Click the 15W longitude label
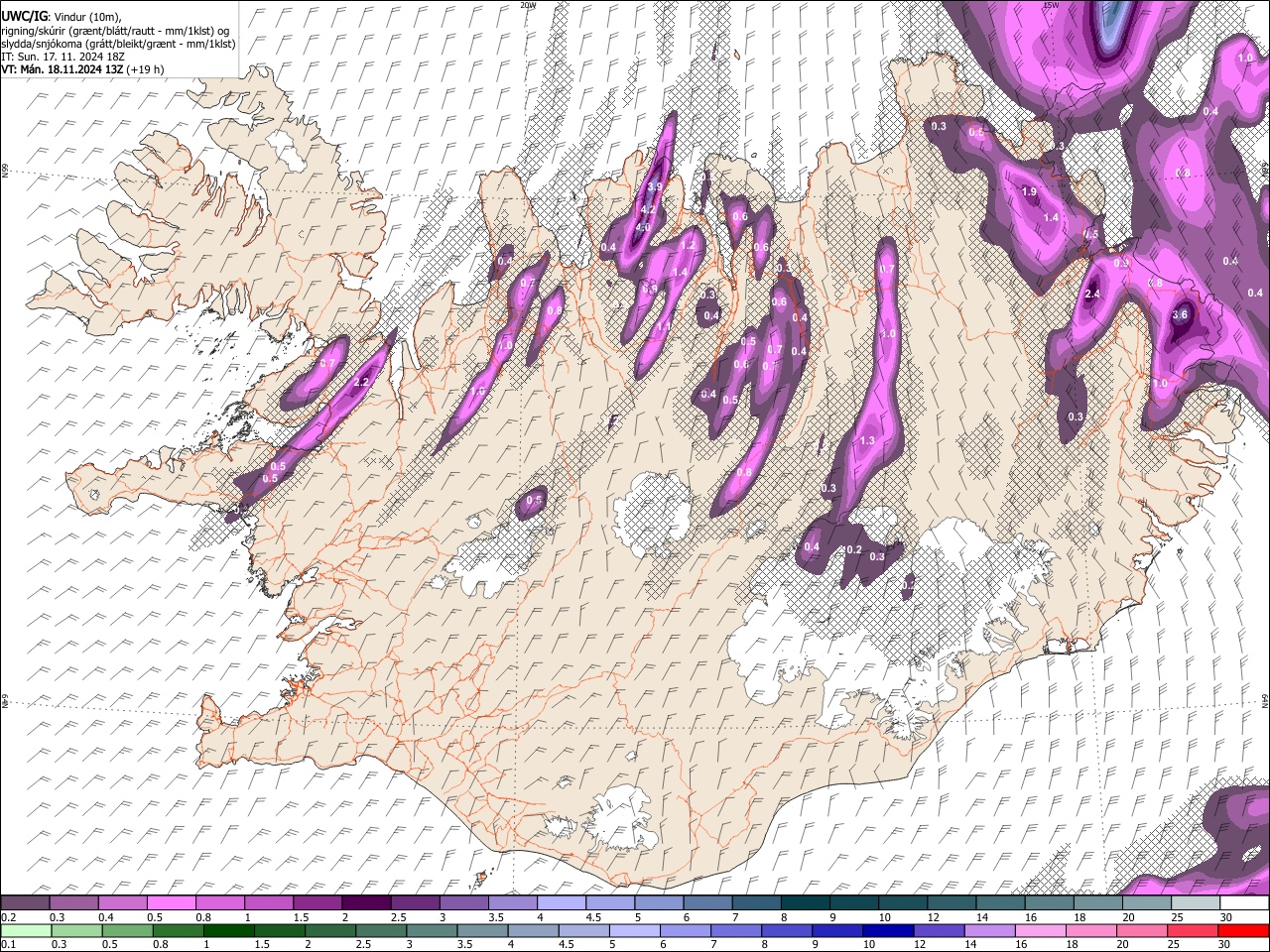This screenshot has width=1270, height=952. tap(1051, 5)
